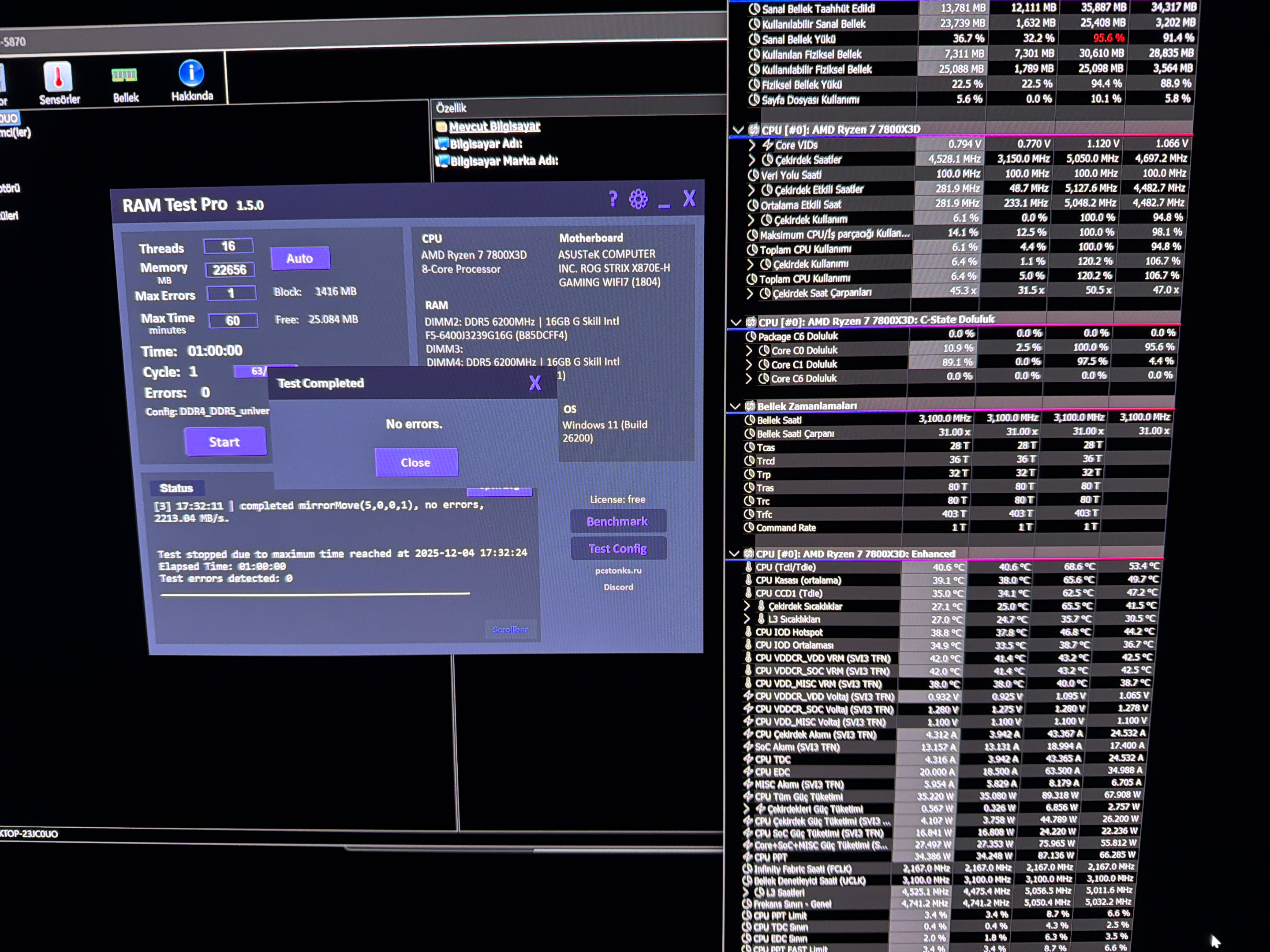Screen dimensions: 1270x952
Task: Click the folder icon beside Mevcut Bilgisayar
Action: [x=441, y=127]
